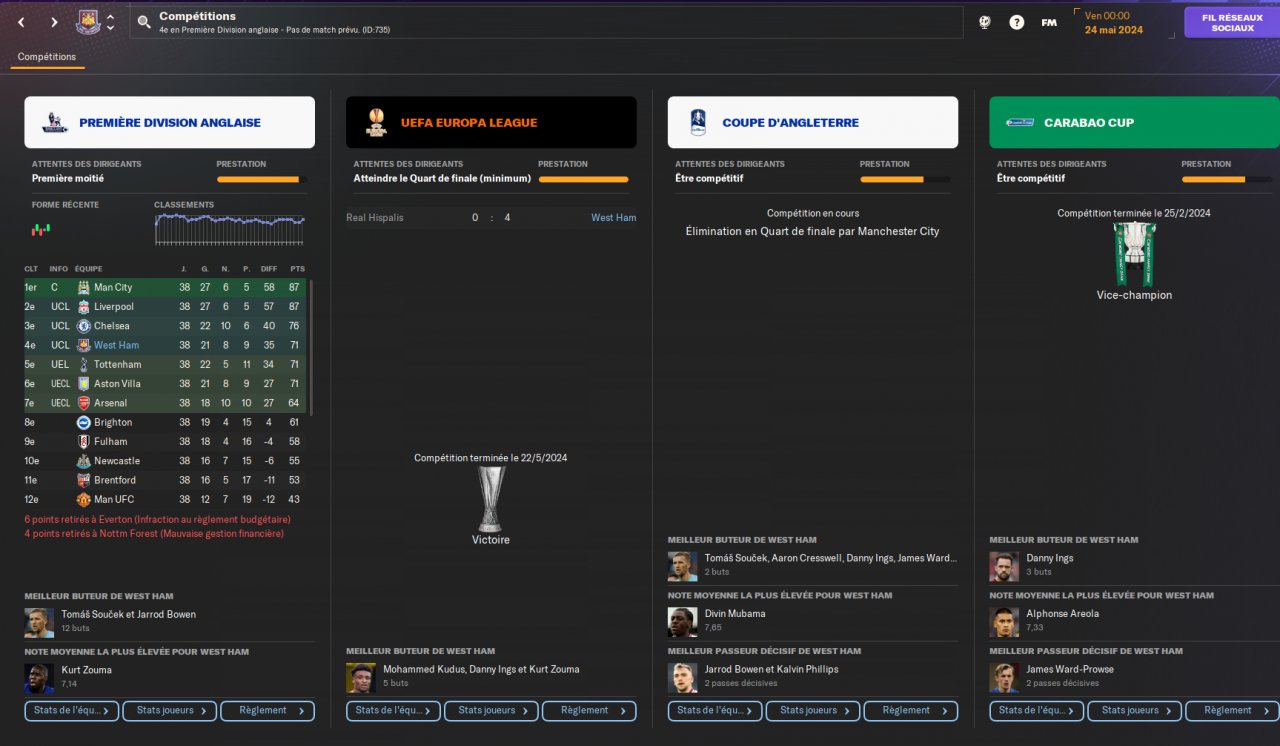Click the Danny Ings Carabao top scorer name
1280x746 pixels.
click(1050, 558)
